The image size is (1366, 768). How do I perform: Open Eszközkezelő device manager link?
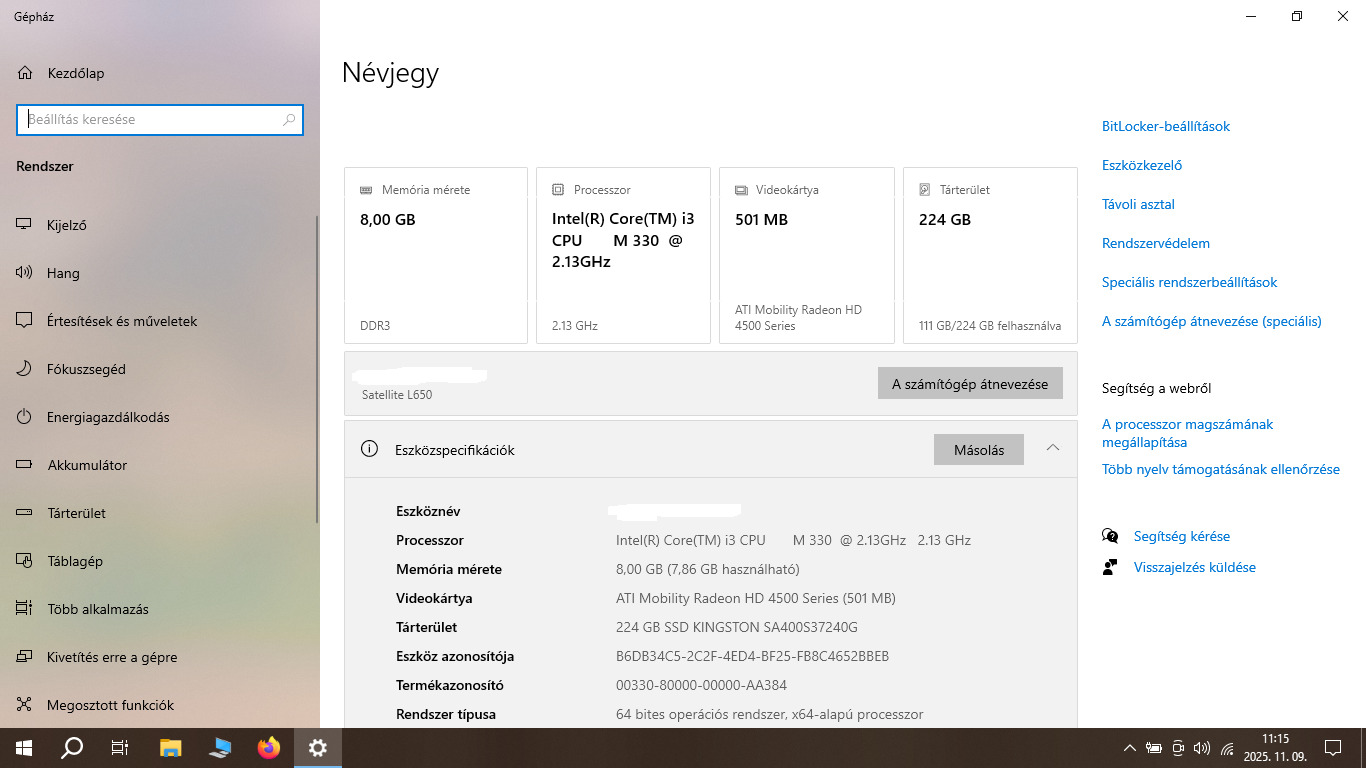coord(1142,165)
